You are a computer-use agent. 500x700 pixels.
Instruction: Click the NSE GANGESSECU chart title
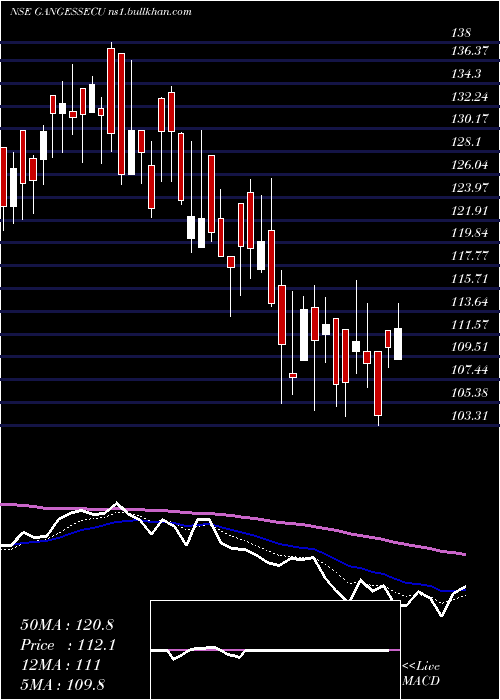click(x=101, y=12)
